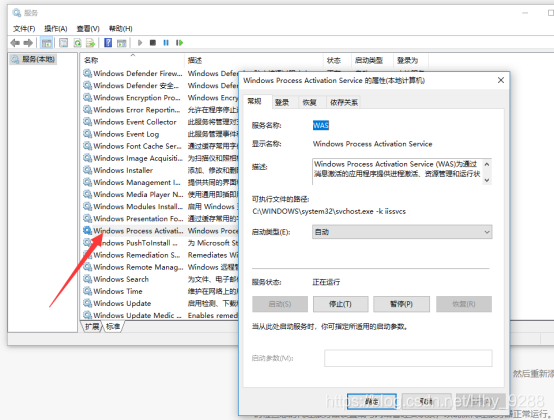Open the 启动类型 dropdown showing 自动
This screenshot has width=554, height=420.
[x=402, y=232]
